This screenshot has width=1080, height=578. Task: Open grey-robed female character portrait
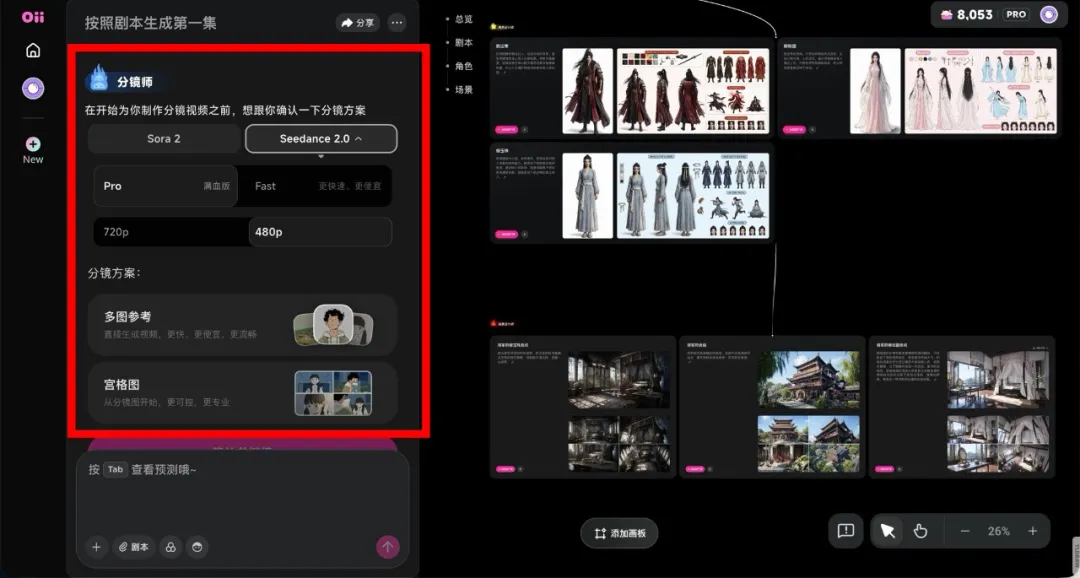pyautogui.click(x=588, y=196)
